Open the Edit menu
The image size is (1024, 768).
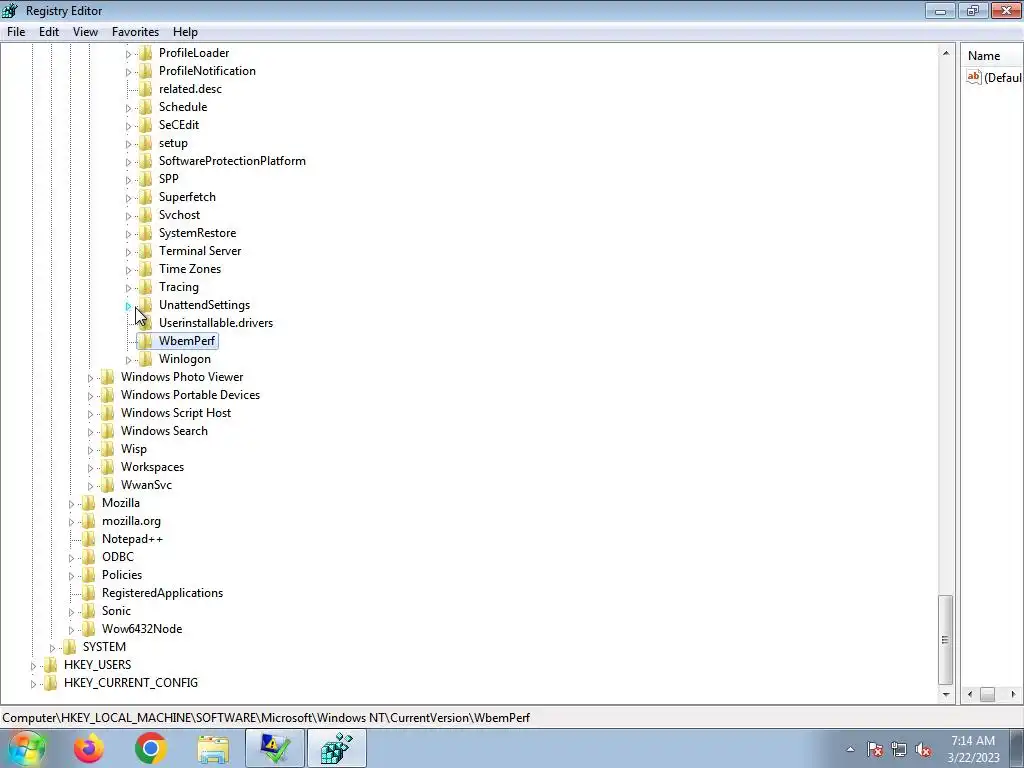(49, 31)
